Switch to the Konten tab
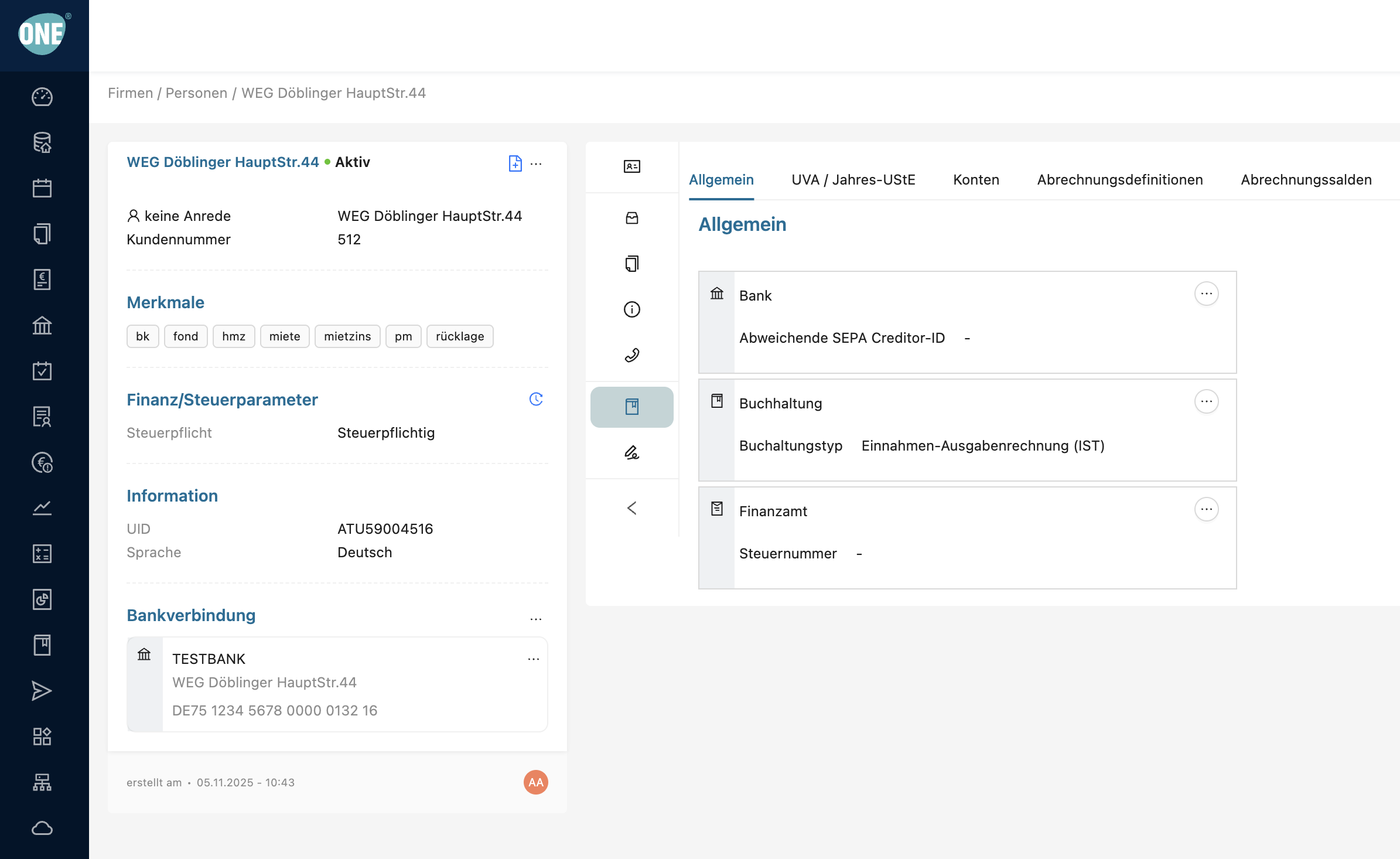Screen dimensions: 1400x859 click(x=976, y=180)
